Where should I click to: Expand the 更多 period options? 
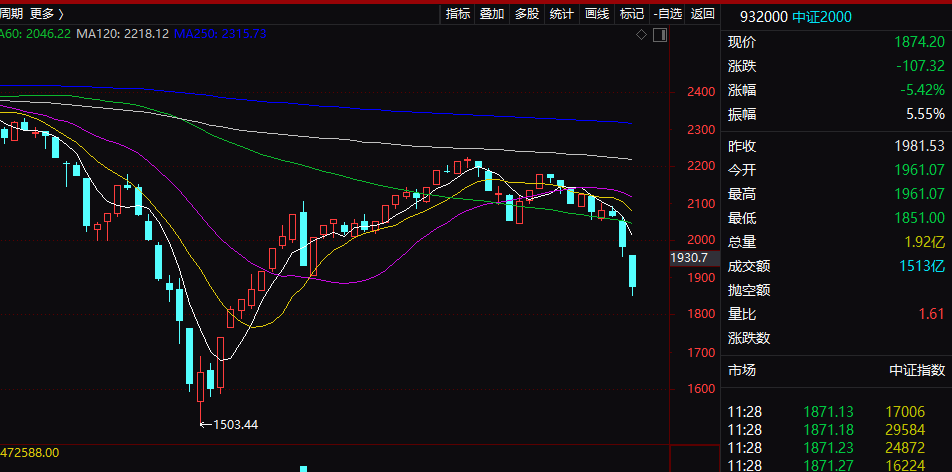[46, 13]
